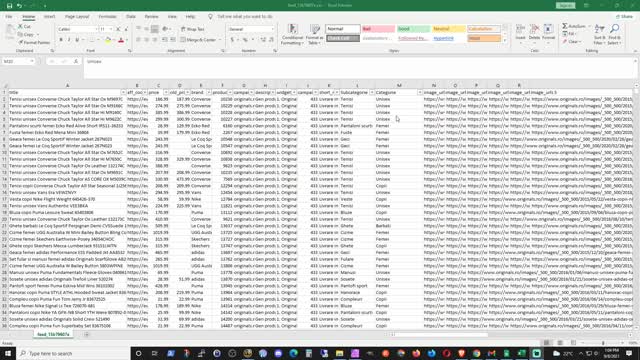Switch to the View tab
640x360 pixels.
(x=172, y=17)
